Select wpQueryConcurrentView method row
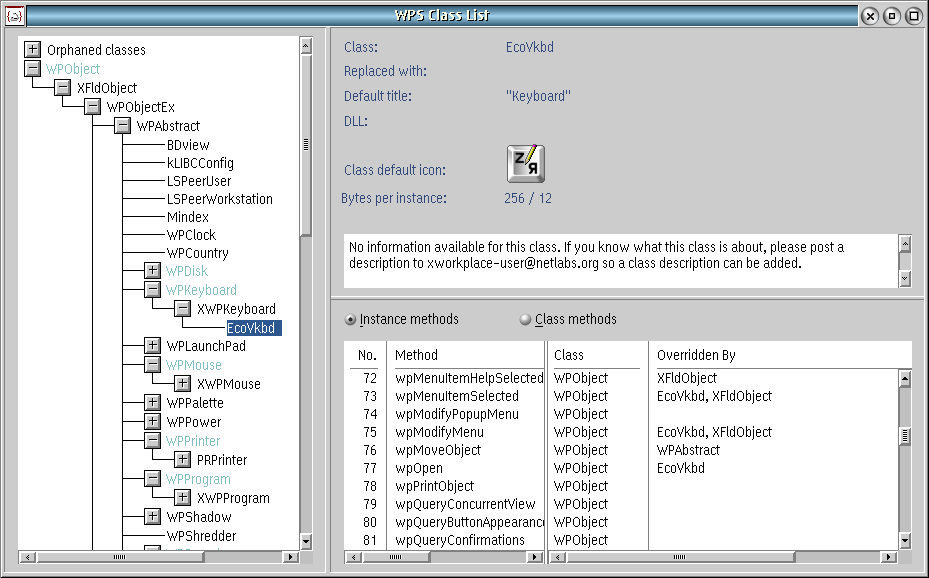The width and height of the screenshot is (929, 578). (465, 505)
